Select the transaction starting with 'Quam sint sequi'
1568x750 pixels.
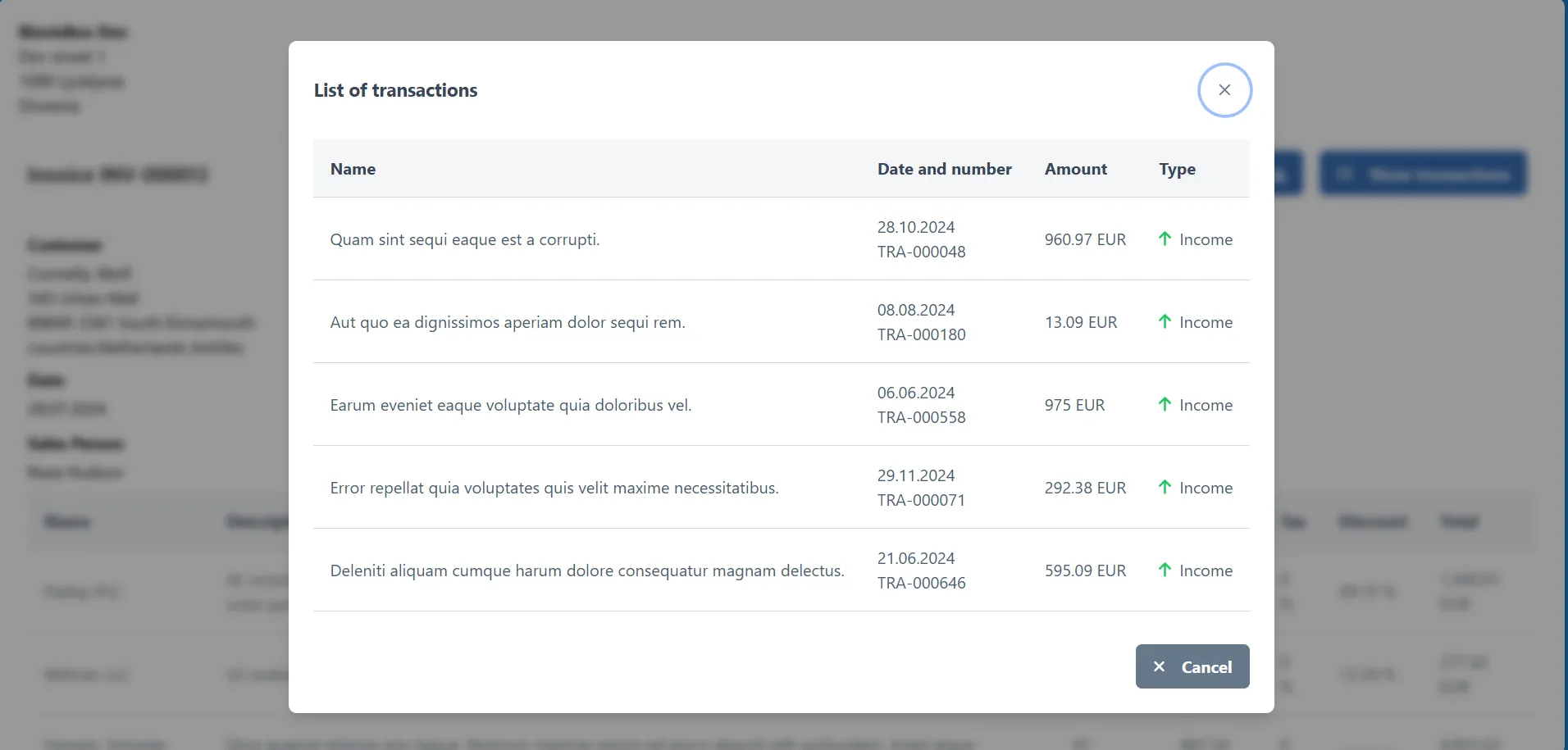464,239
